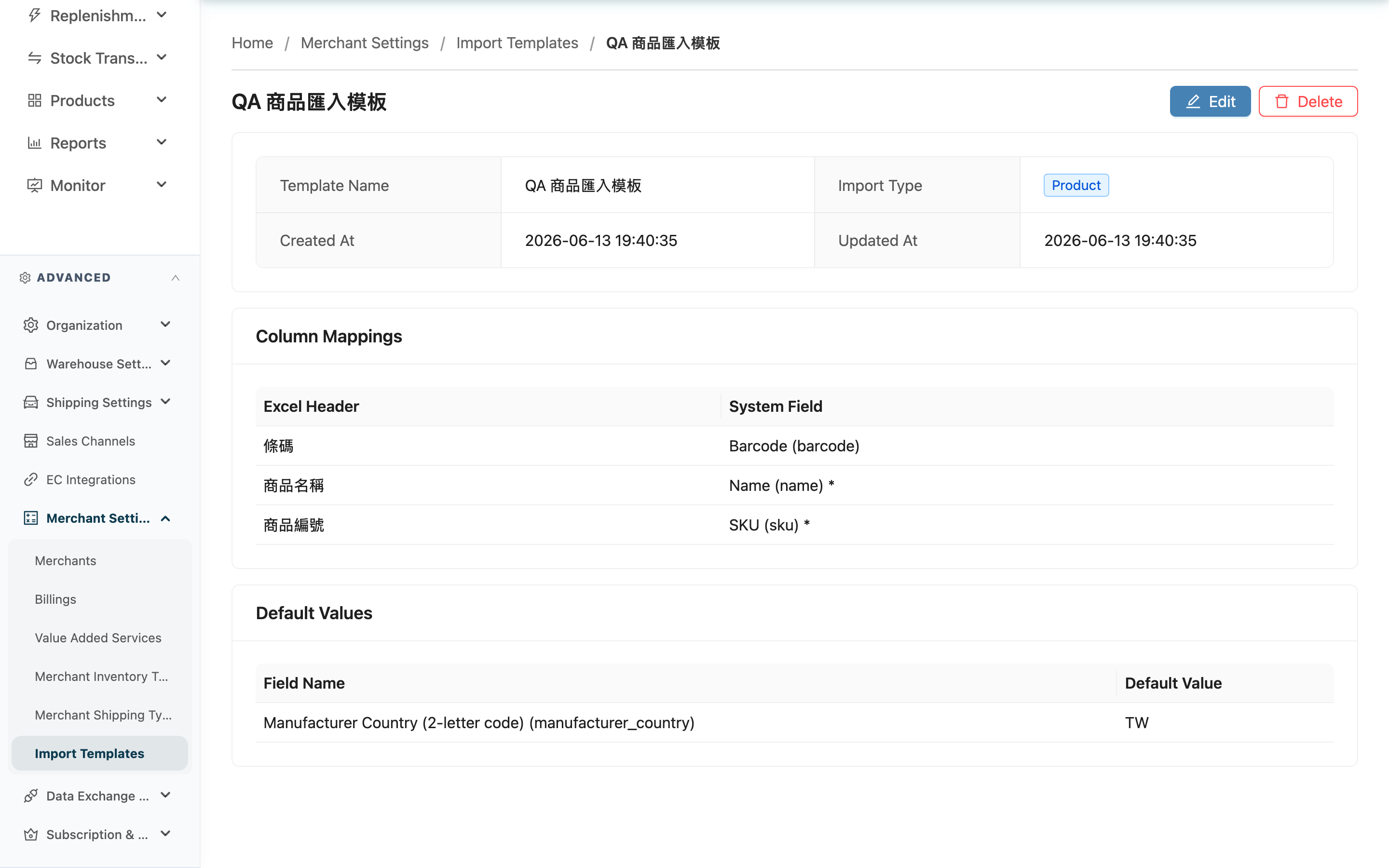Expand the Monitor menu chevron

tap(162, 184)
